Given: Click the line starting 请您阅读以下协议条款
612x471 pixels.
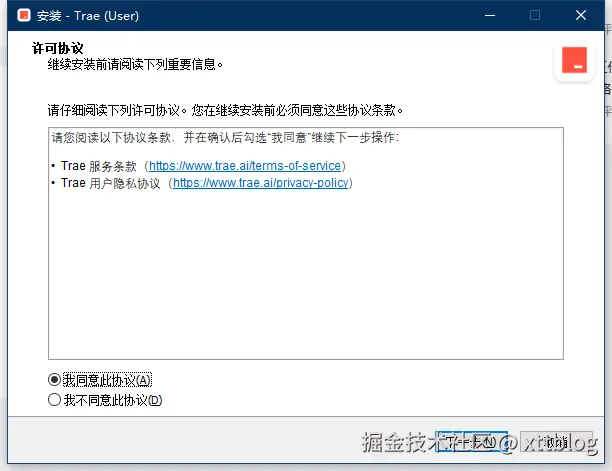Looking at the screenshot, I should pyautogui.click(x=225, y=138).
